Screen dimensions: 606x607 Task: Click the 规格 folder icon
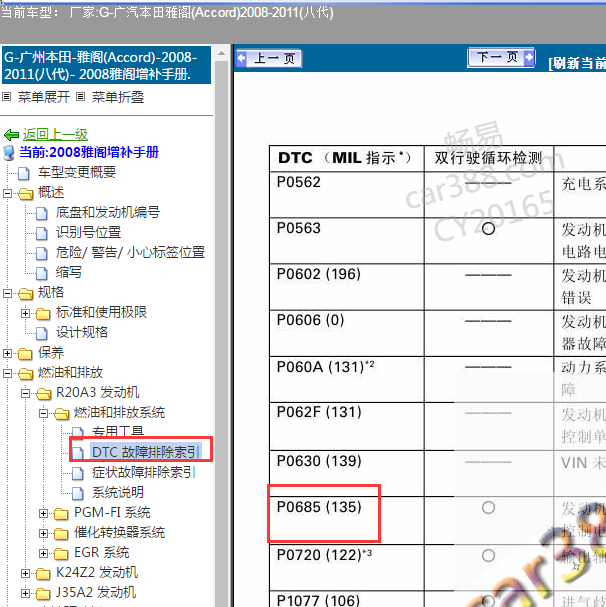[26, 293]
